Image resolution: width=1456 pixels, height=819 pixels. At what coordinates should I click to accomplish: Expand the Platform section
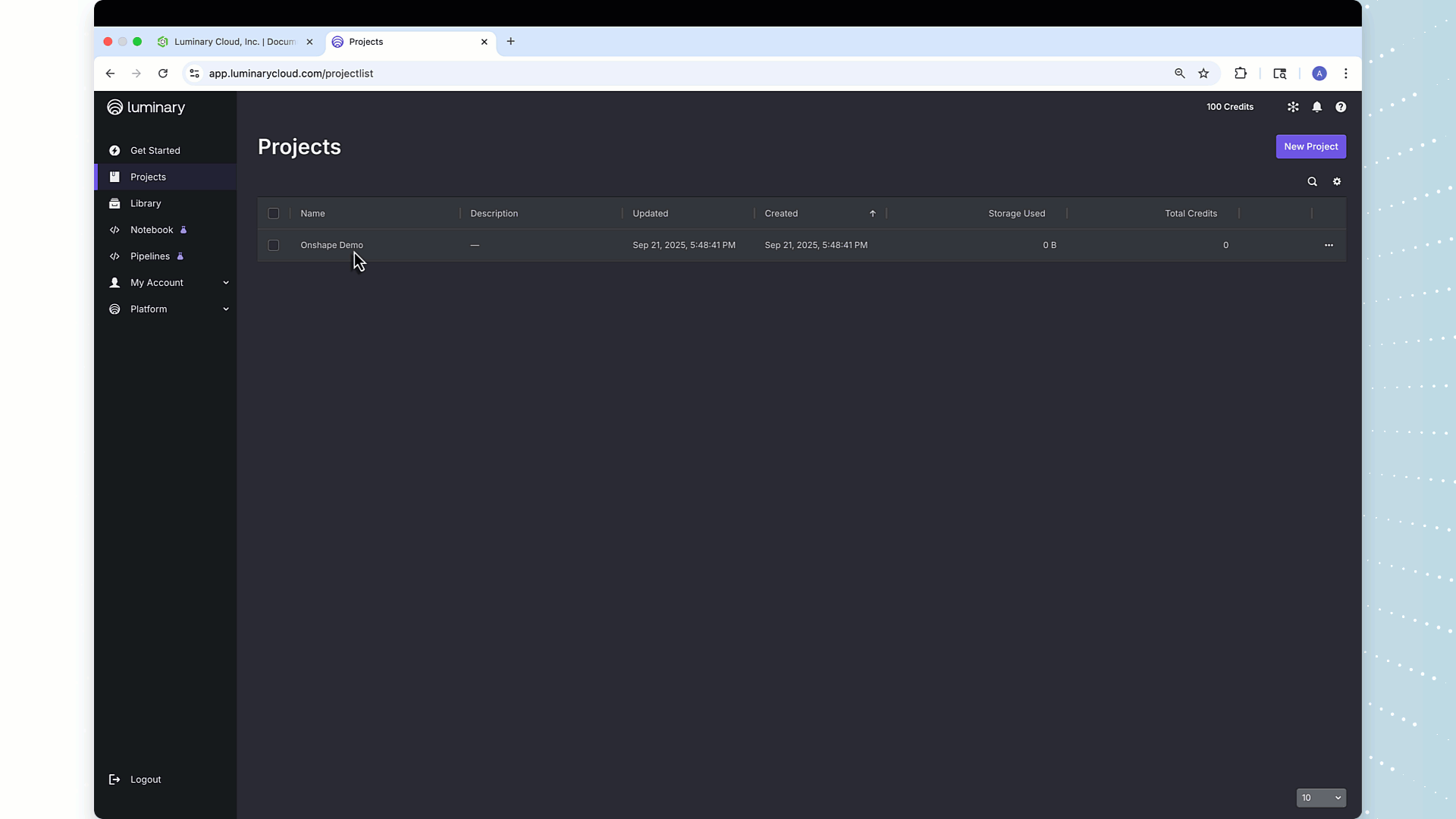click(149, 309)
